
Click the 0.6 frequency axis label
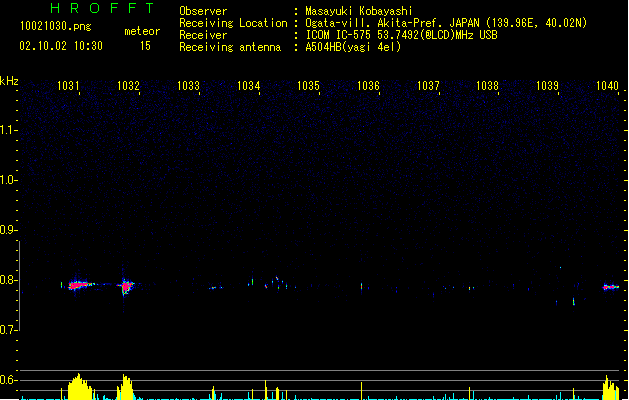tap(8, 380)
